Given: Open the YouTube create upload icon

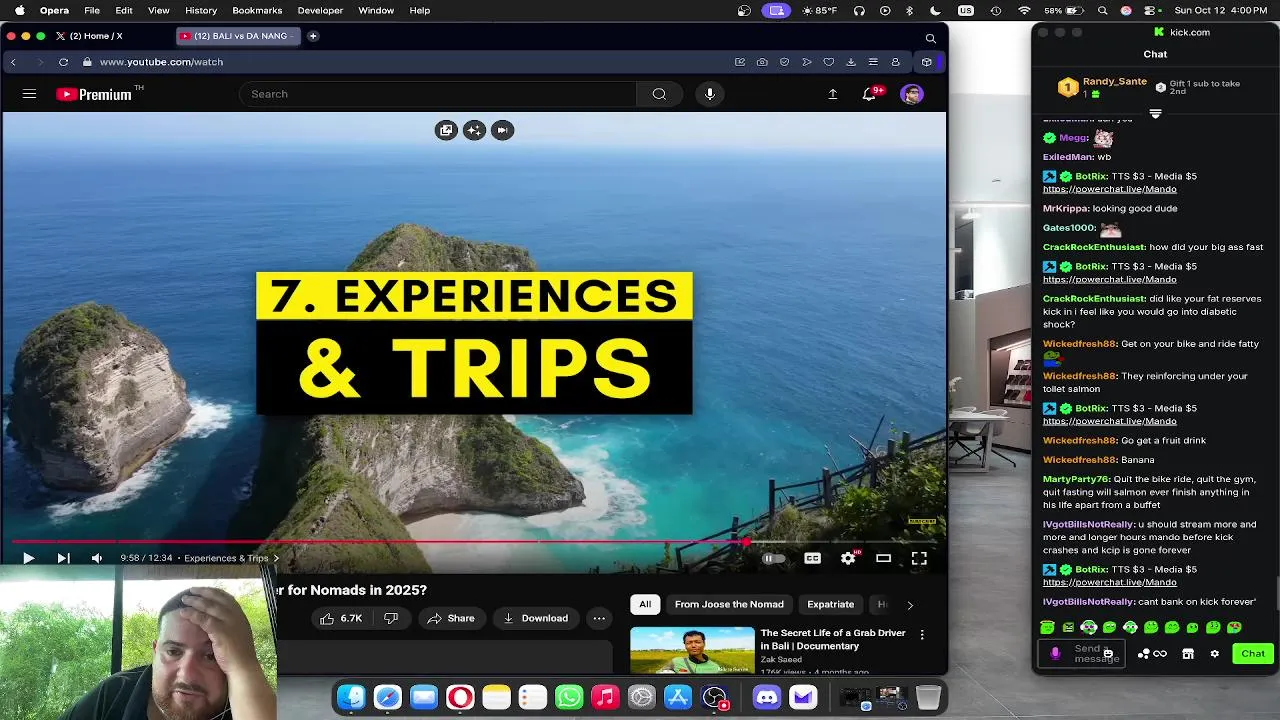Looking at the screenshot, I should pos(832,94).
